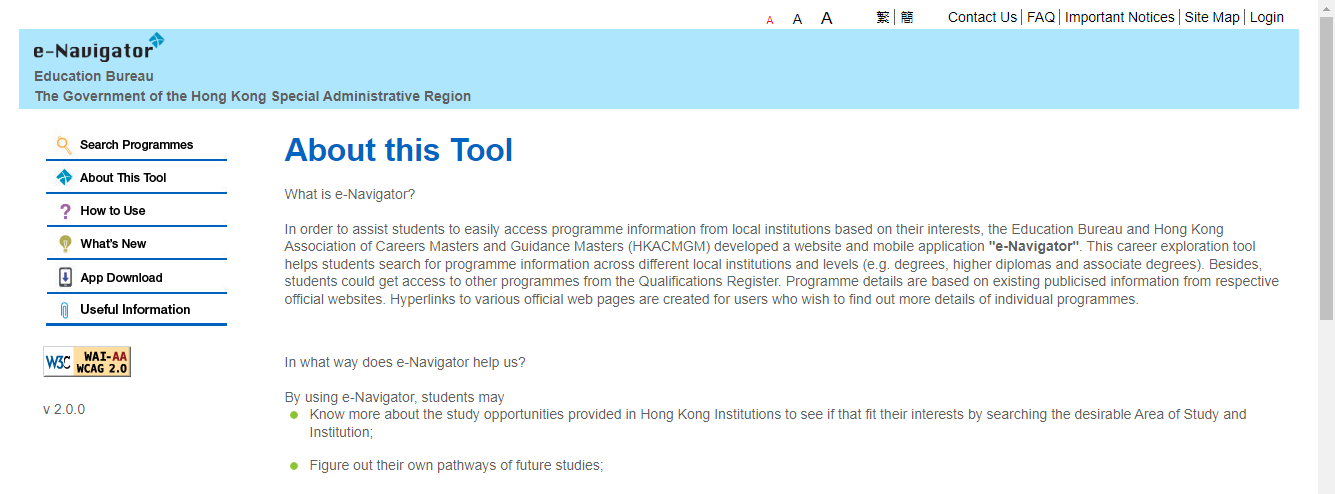Screen dimensions: 1335x494
Task: Click the Government of Hong Kong SAR text
Action: [253, 96]
